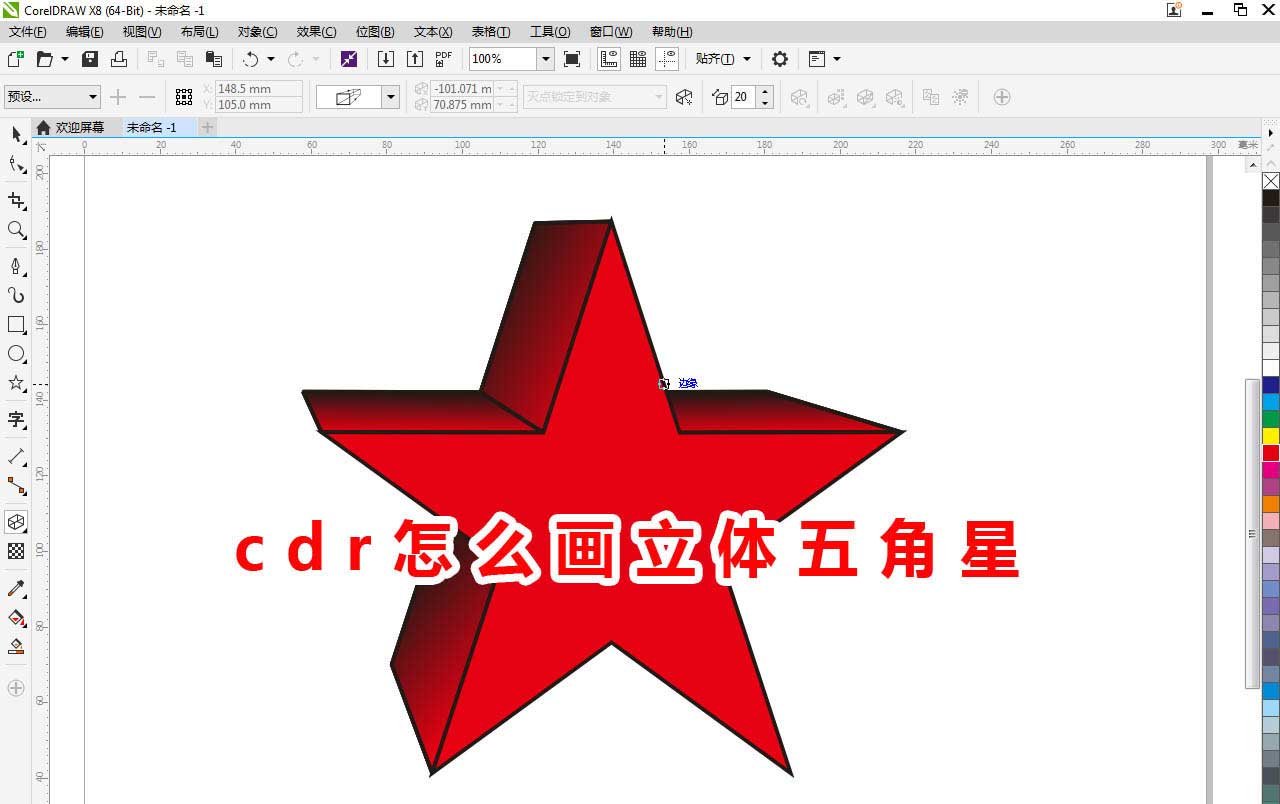Screen dimensions: 1280x804
Task: Pick the Eyedropper tool
Action: (x=16, y=588)
